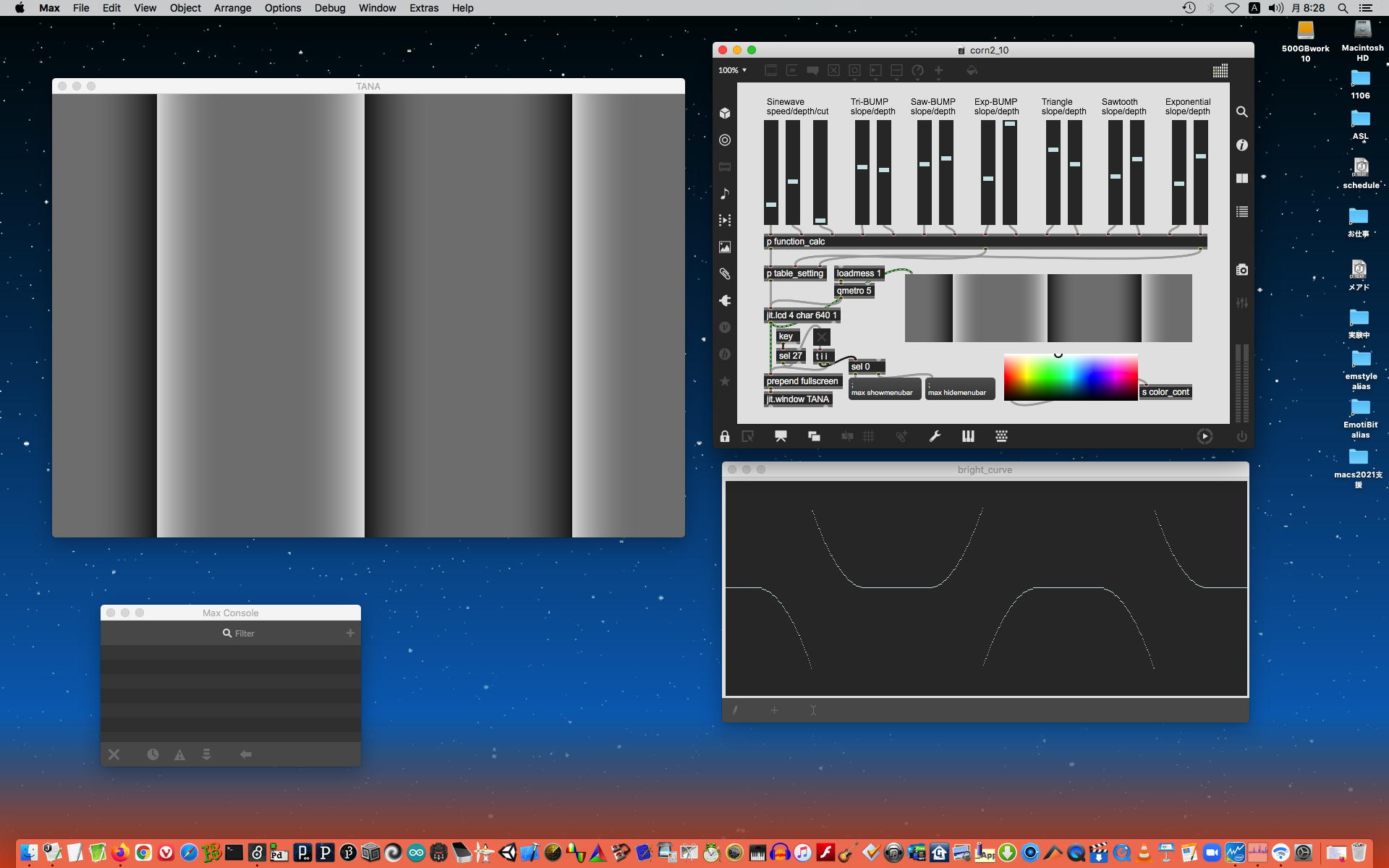Click the max hidemenubar message box
Image resolution: width=1389 pixels, height=868 pixels.
(x=960, y=389)
